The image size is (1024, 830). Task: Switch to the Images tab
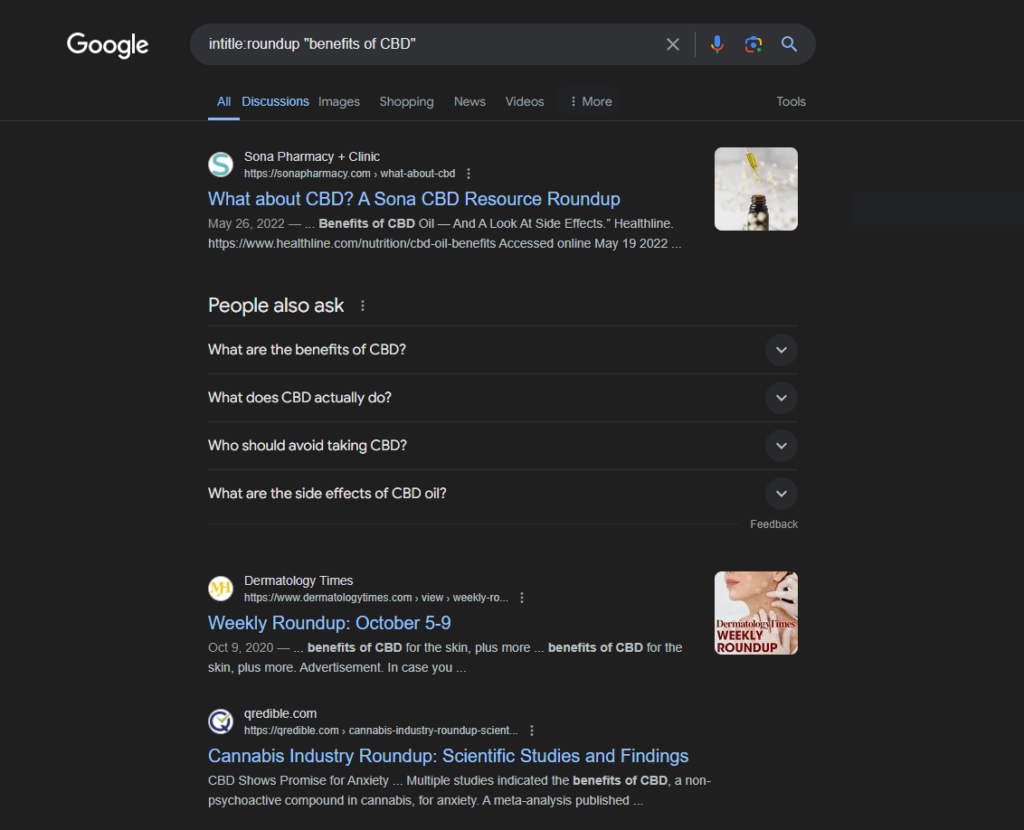point(339,101)
